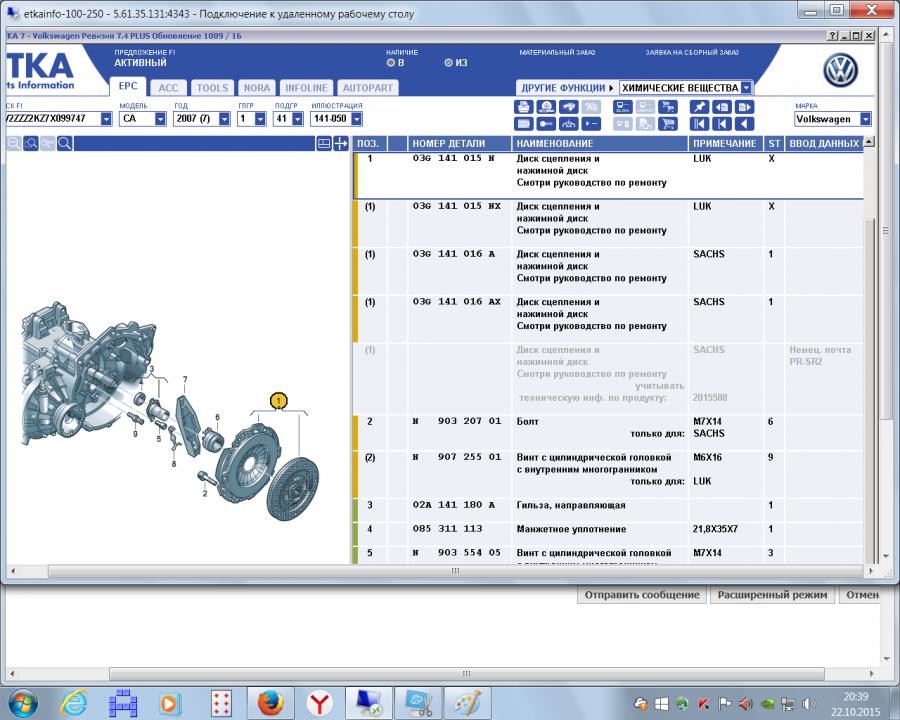Select the 'ИЗ' availability radio button
900x720 pixels.
point(449,63)
